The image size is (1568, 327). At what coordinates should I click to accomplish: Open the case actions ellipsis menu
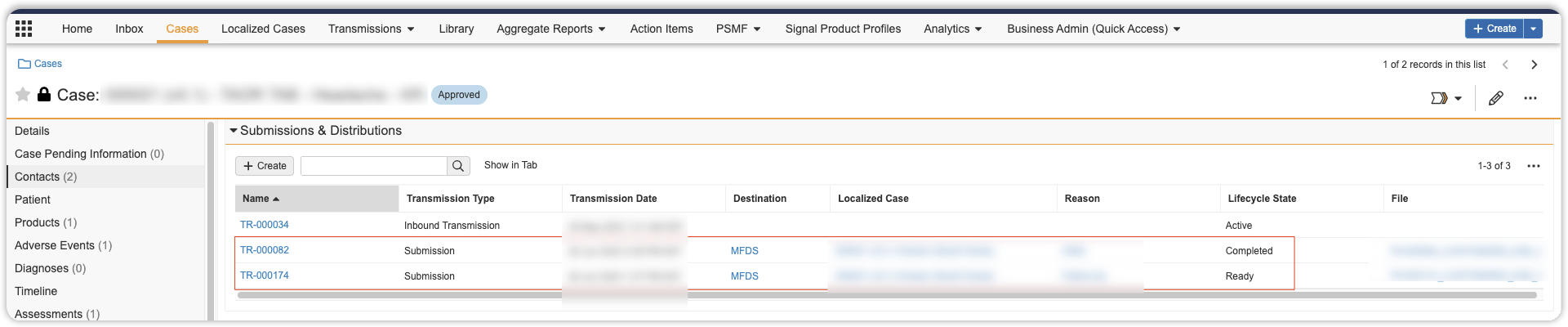point(1530,98)
